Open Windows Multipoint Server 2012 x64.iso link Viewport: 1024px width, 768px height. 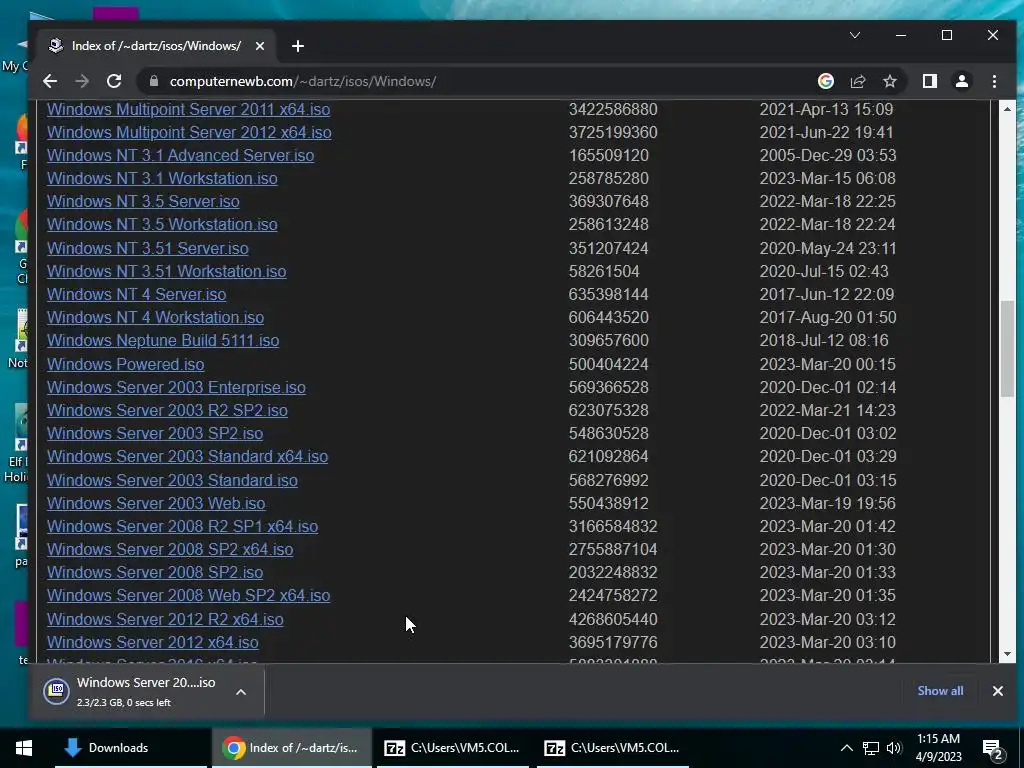click(x=189, y=132)
